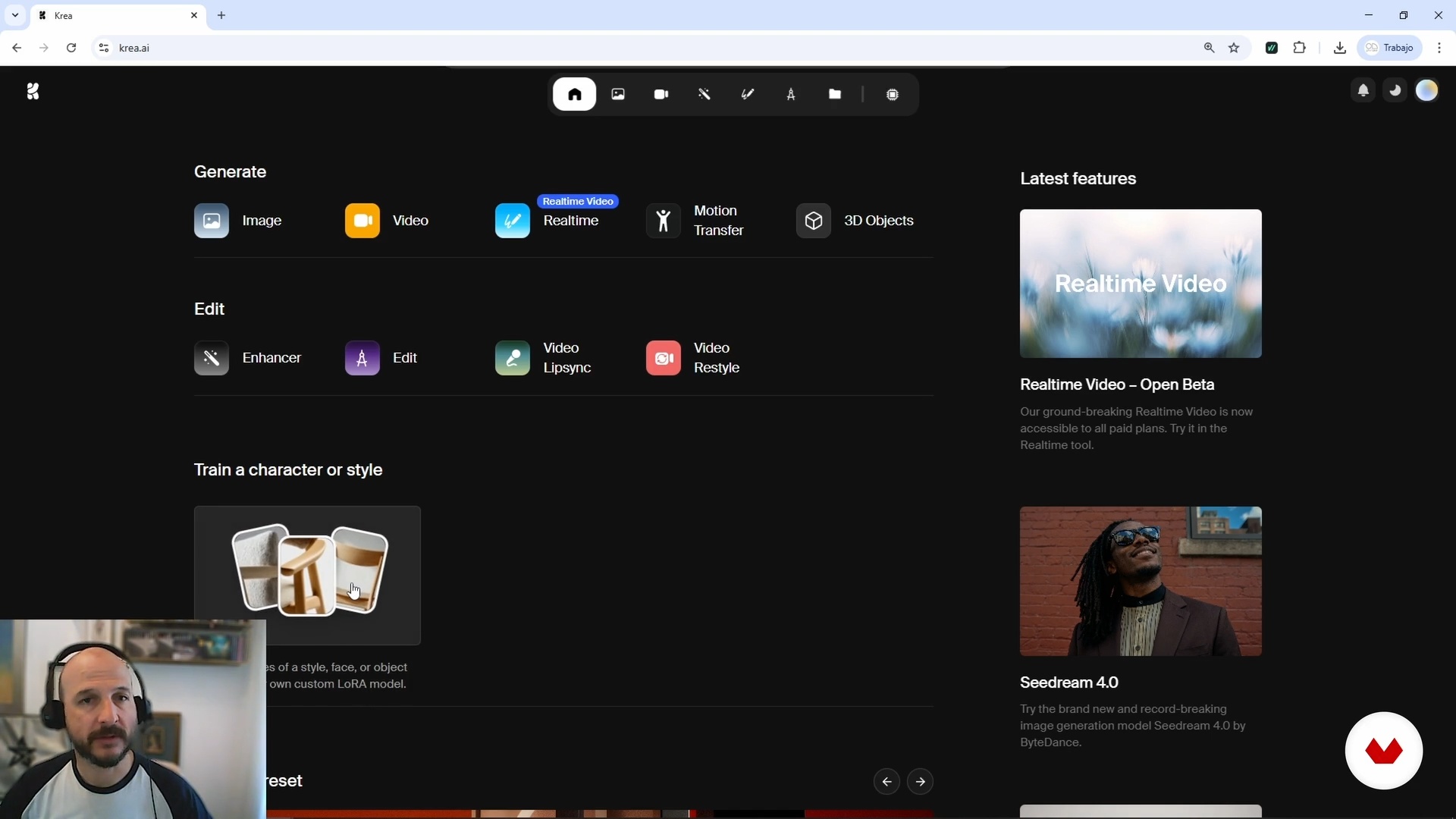Open user profile avatar menu
The height and width of the screenshot is (819, 1456).
[1427, 91]
